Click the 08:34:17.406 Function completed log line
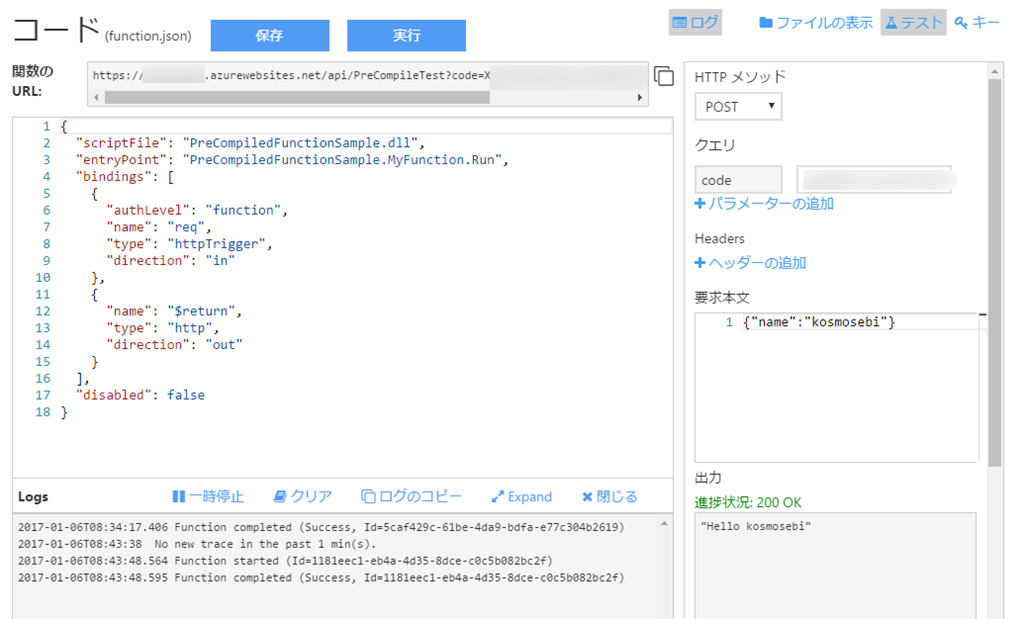1024x619 pixels. (321, 527)
